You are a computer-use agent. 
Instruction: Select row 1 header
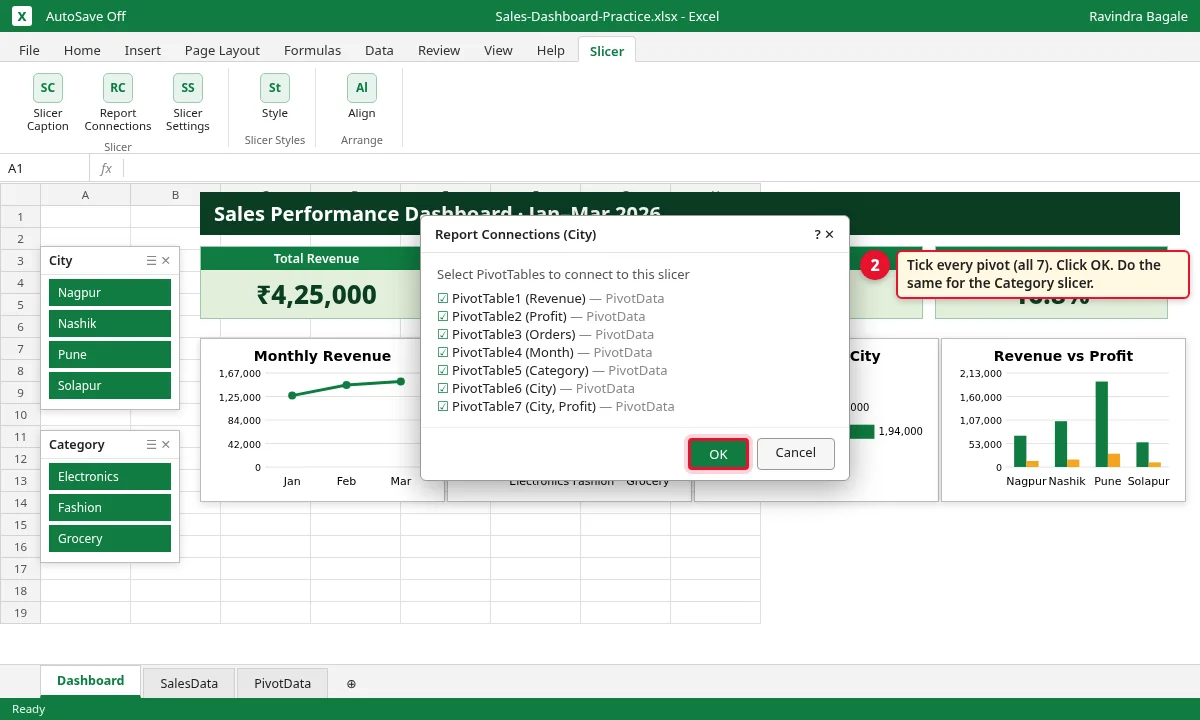(x=20, y=217)
